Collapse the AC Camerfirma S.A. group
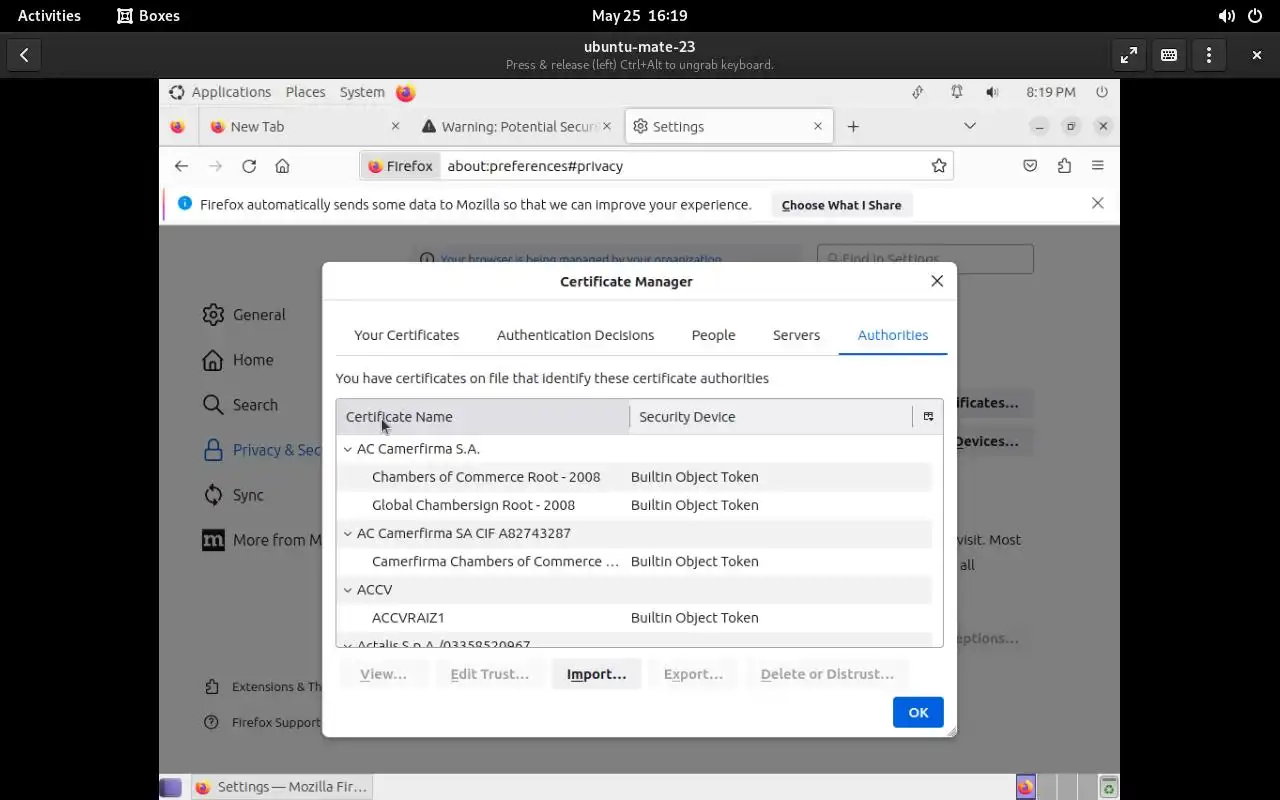1280x800 pixels. (x=348, y=449)
